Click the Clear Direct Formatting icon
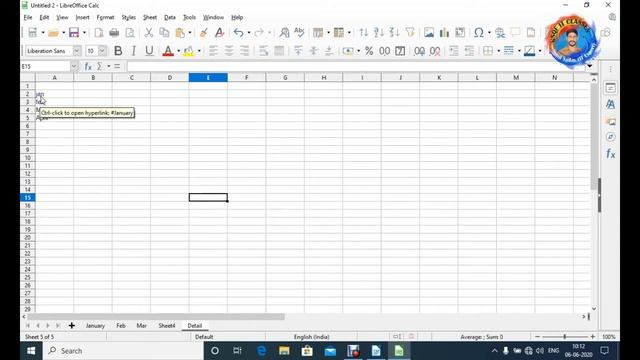The width and height of the screenshot is (640, 360). pyautogui.click(x=219, y=33)
